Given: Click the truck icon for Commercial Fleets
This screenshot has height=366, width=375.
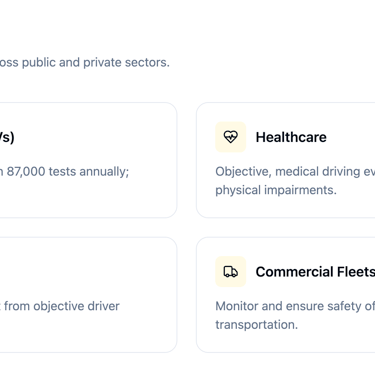Looking at the screenshot, I should [231, 272].
